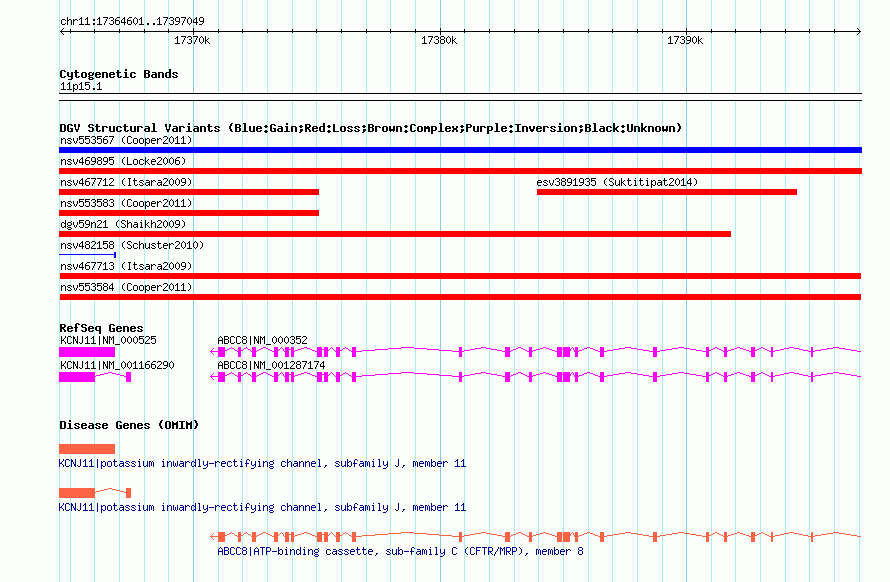
Task: Click the nsv467713 (Itsara2009) label
Action: pyautogui.click(x=126, y=266)
